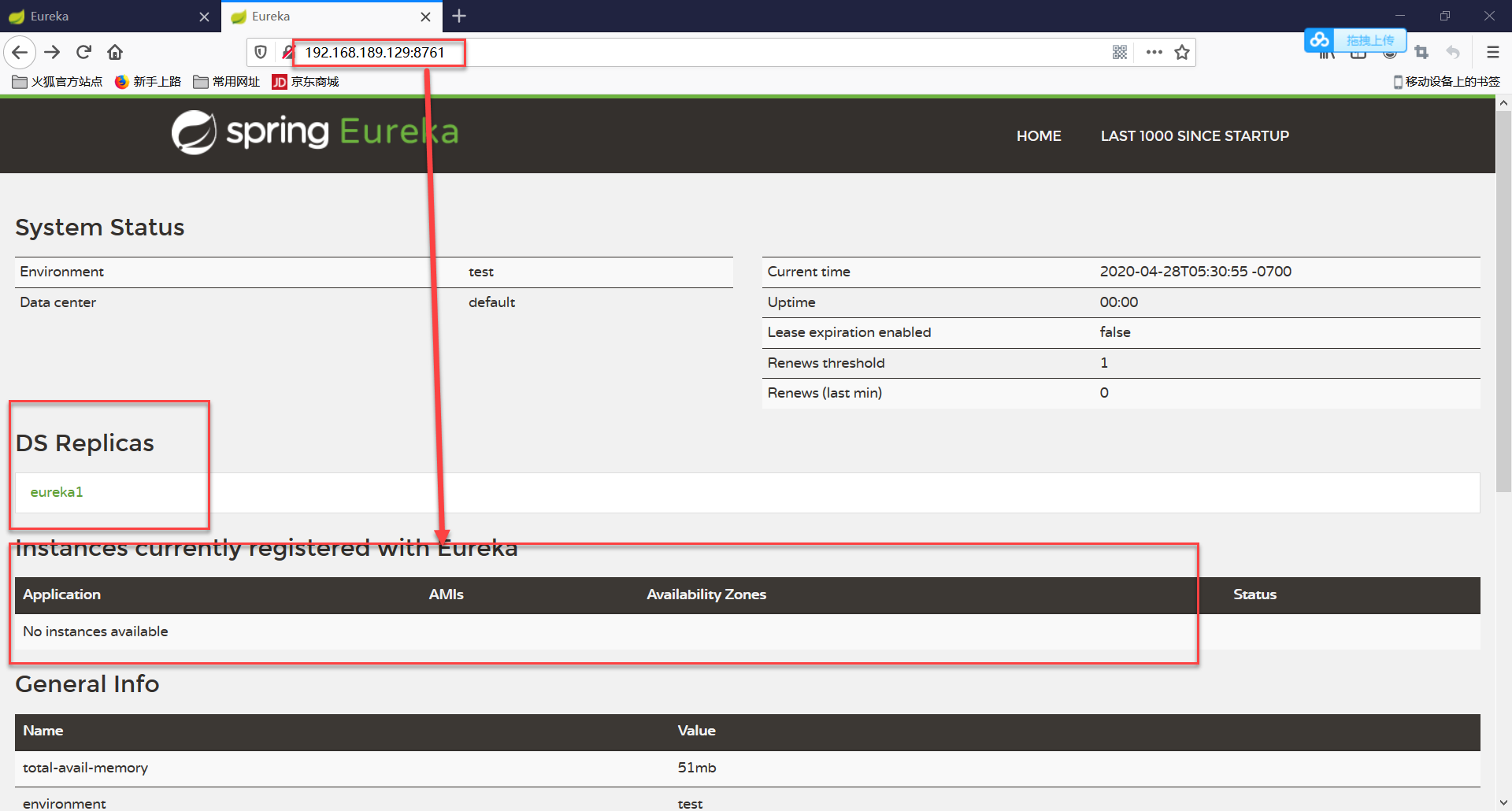Viewport: 1512px width, 811px height.
Task: Click the 拖拽上传 drag-upload button
Action: pyautogui.click(x=1370, y=40)
